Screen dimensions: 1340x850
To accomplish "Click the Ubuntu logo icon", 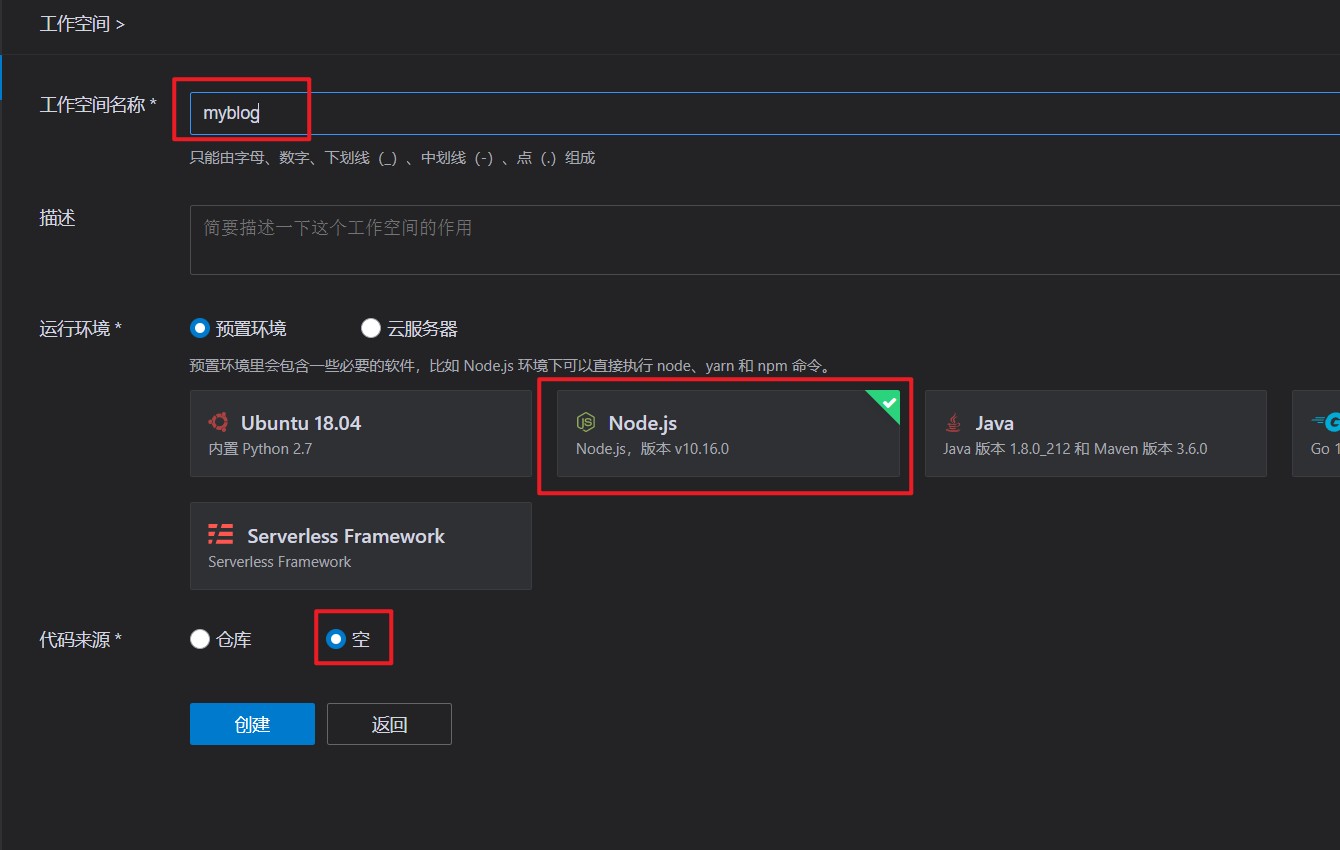I will [218, 422].
